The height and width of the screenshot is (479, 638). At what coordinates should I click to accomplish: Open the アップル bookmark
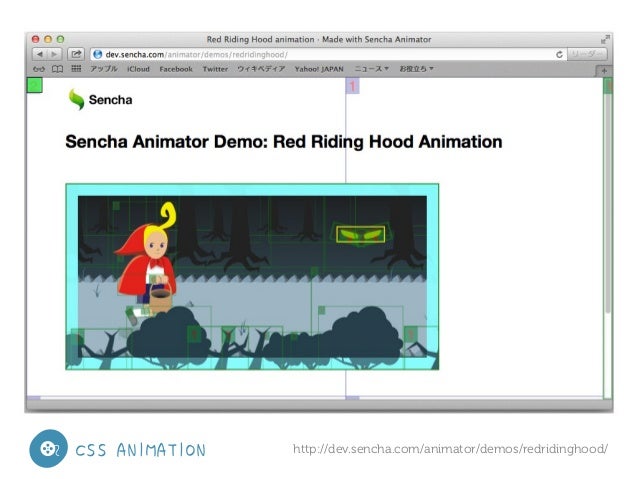tap(104, 69)
